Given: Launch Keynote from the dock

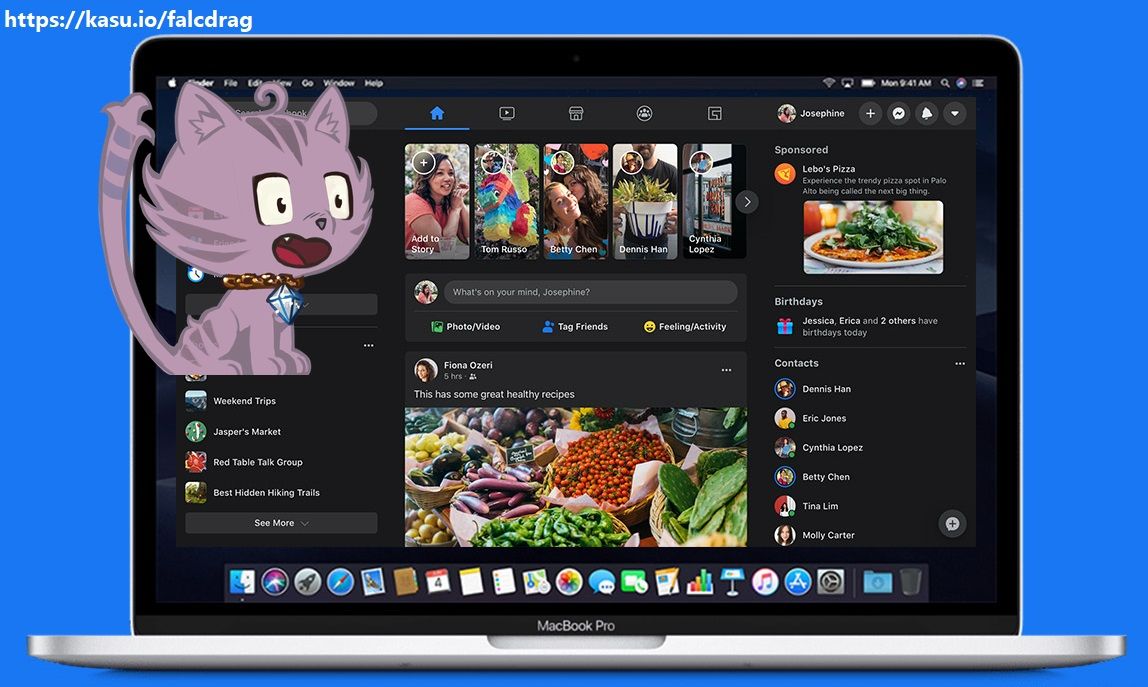Looking at the screenshot, I should pyautogui.click(x=732, y=582).
